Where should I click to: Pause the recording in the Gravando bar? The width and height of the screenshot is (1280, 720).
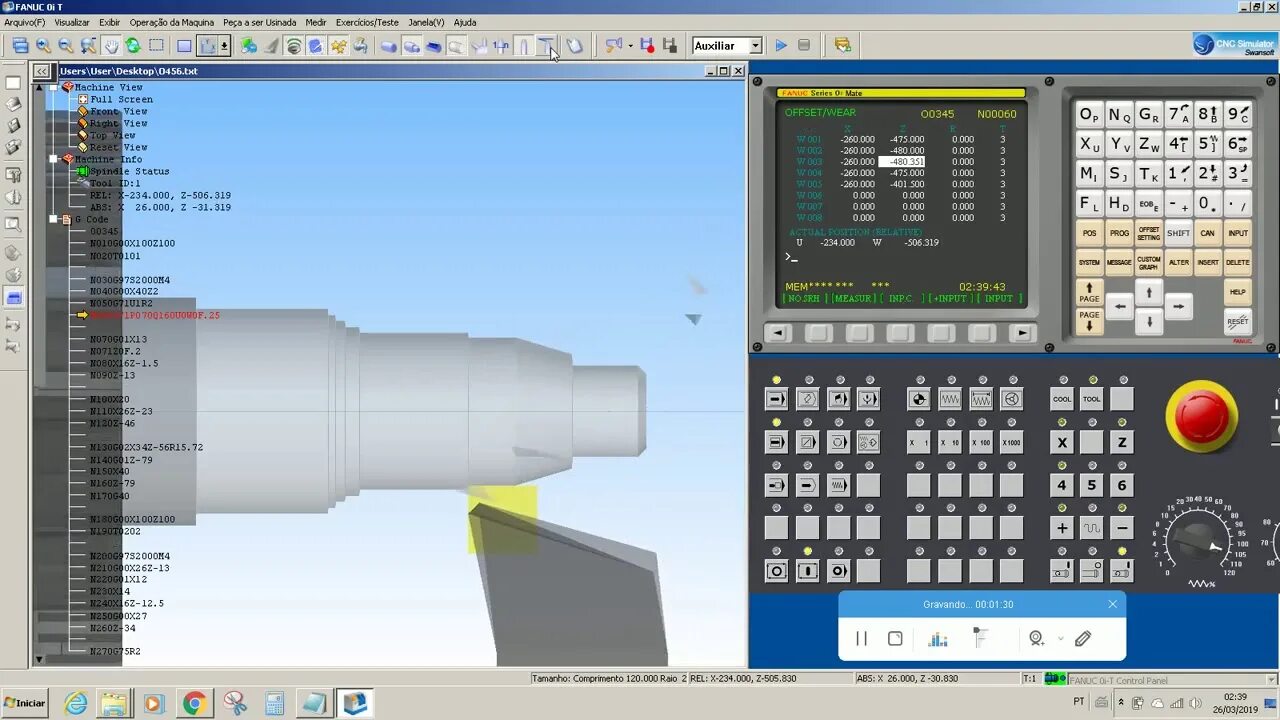tap(861, 639)
